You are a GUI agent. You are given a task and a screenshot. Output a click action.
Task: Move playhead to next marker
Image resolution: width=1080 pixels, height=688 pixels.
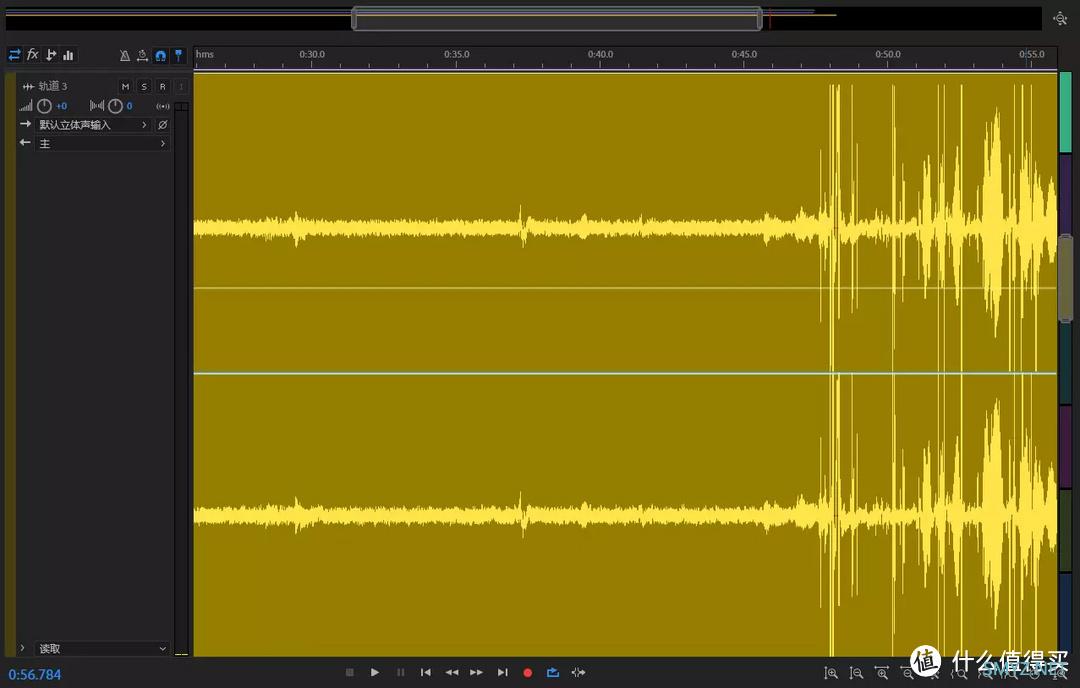(503, 672)
